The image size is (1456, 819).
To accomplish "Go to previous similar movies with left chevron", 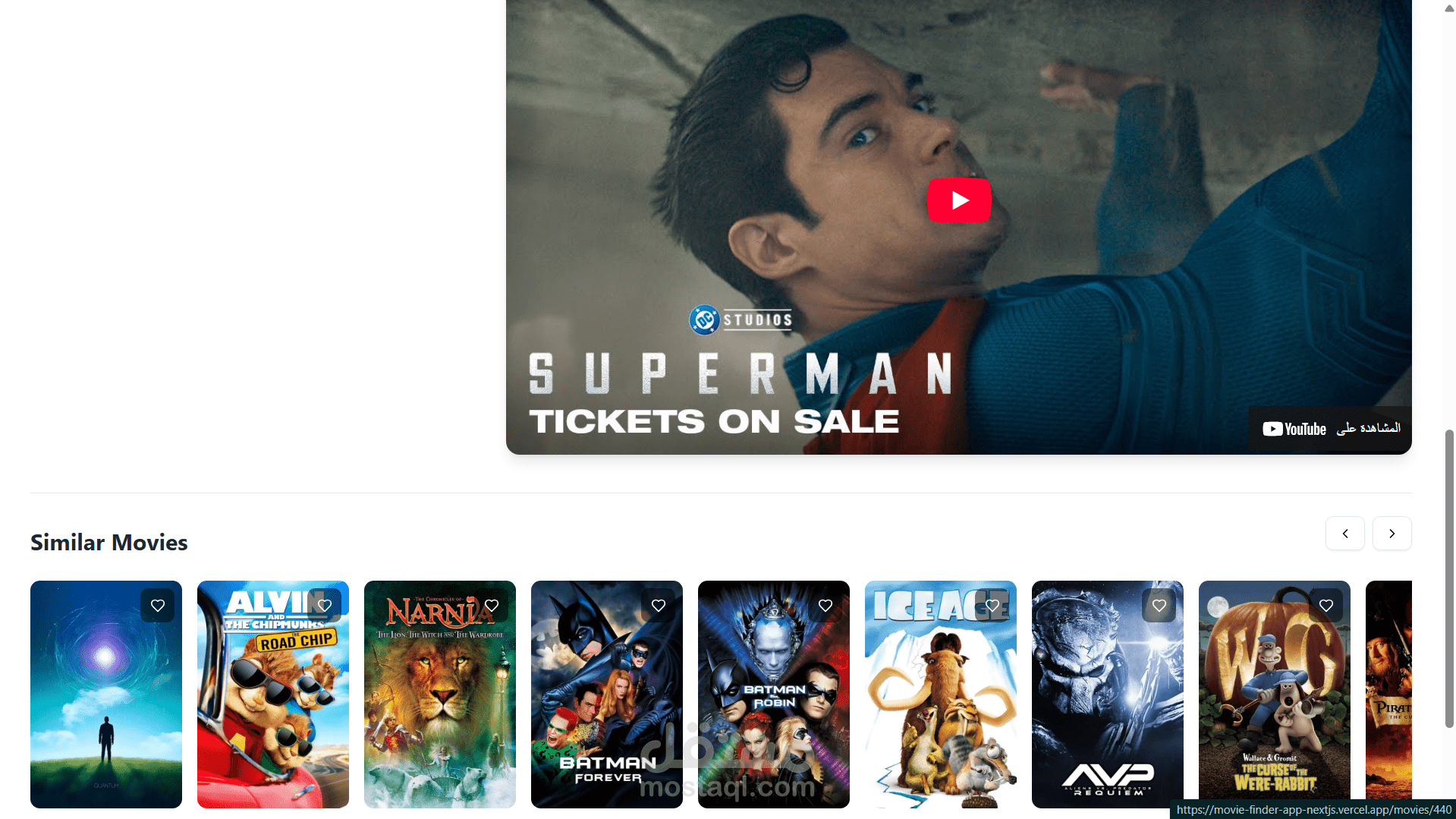I will [1345, 534].
